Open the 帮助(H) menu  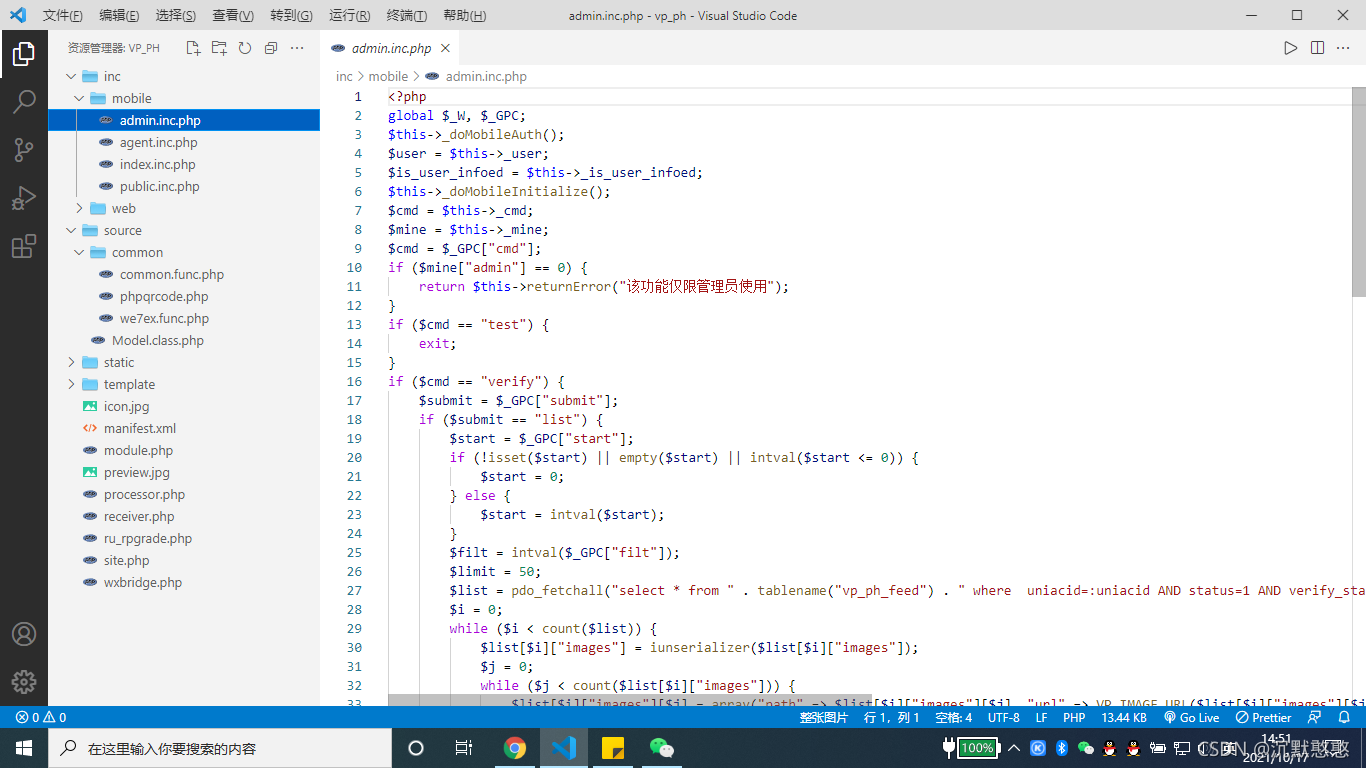point(464,16)
